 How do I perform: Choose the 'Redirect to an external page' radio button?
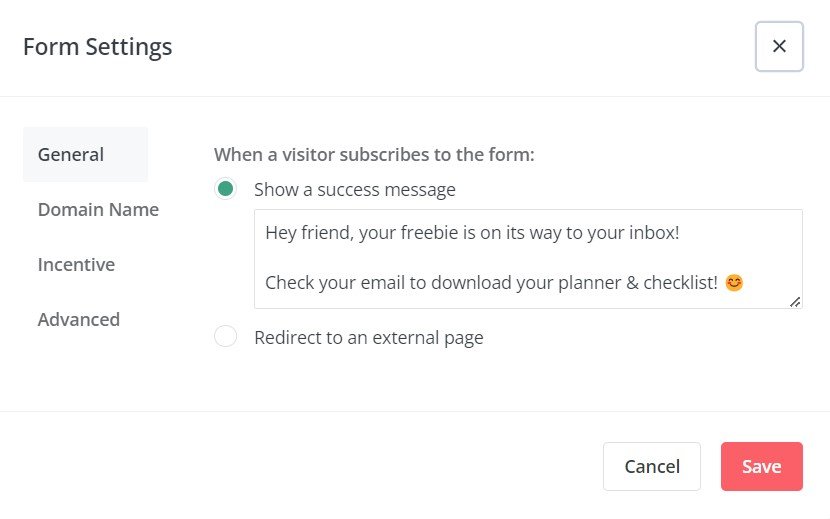(225, 336)
